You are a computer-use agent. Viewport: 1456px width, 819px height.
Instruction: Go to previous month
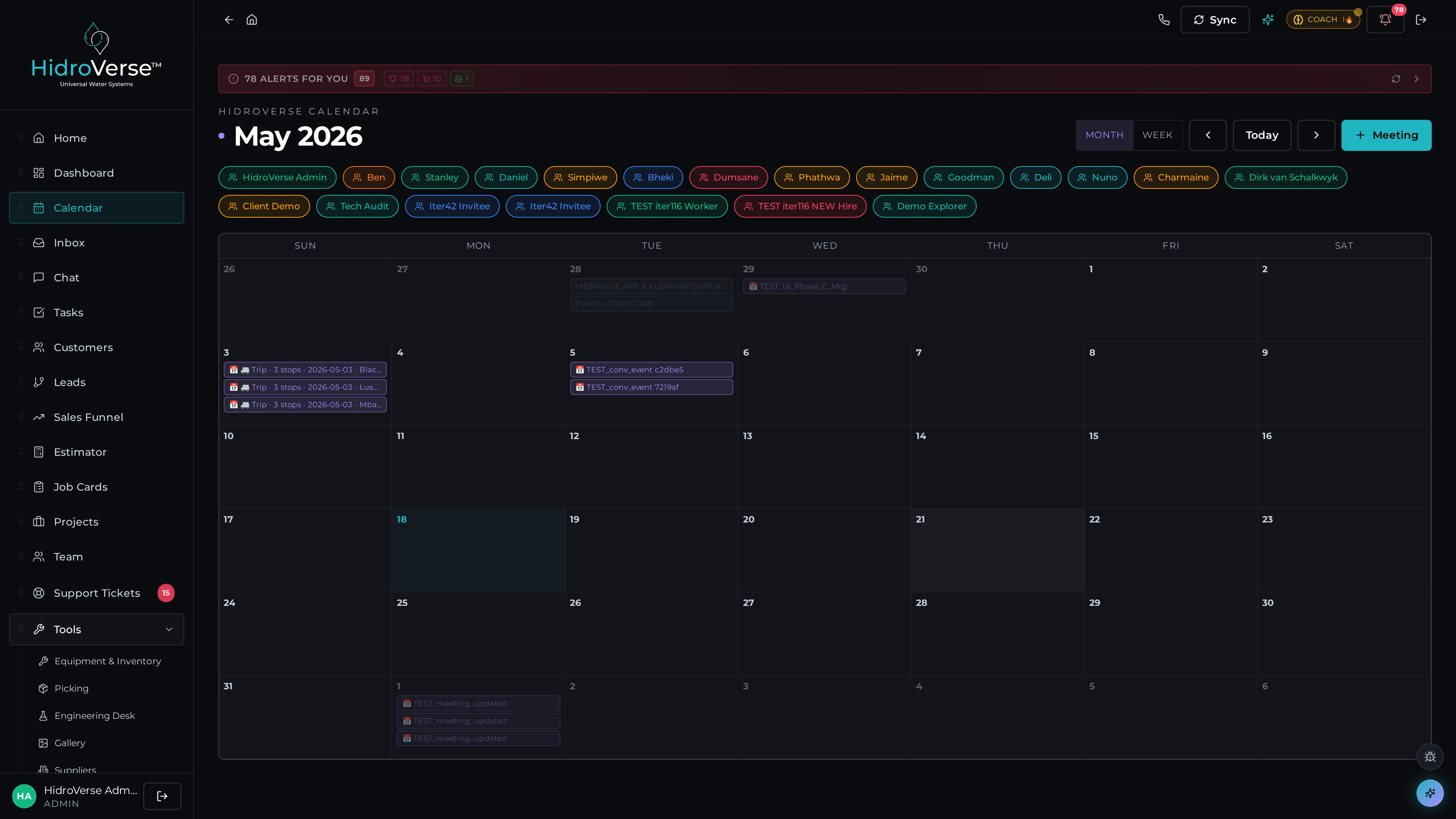1208,135
